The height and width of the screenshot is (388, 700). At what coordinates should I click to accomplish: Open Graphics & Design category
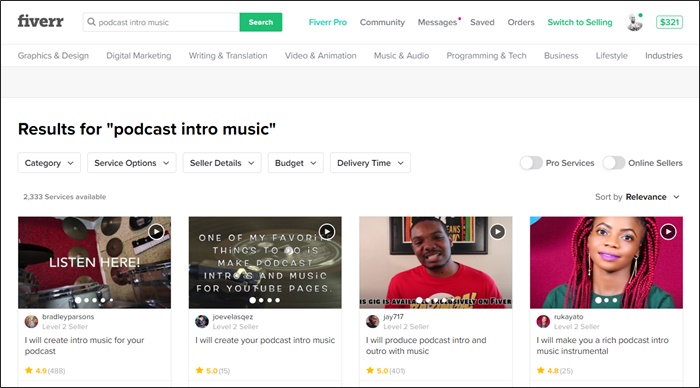(x=53, y=56)
